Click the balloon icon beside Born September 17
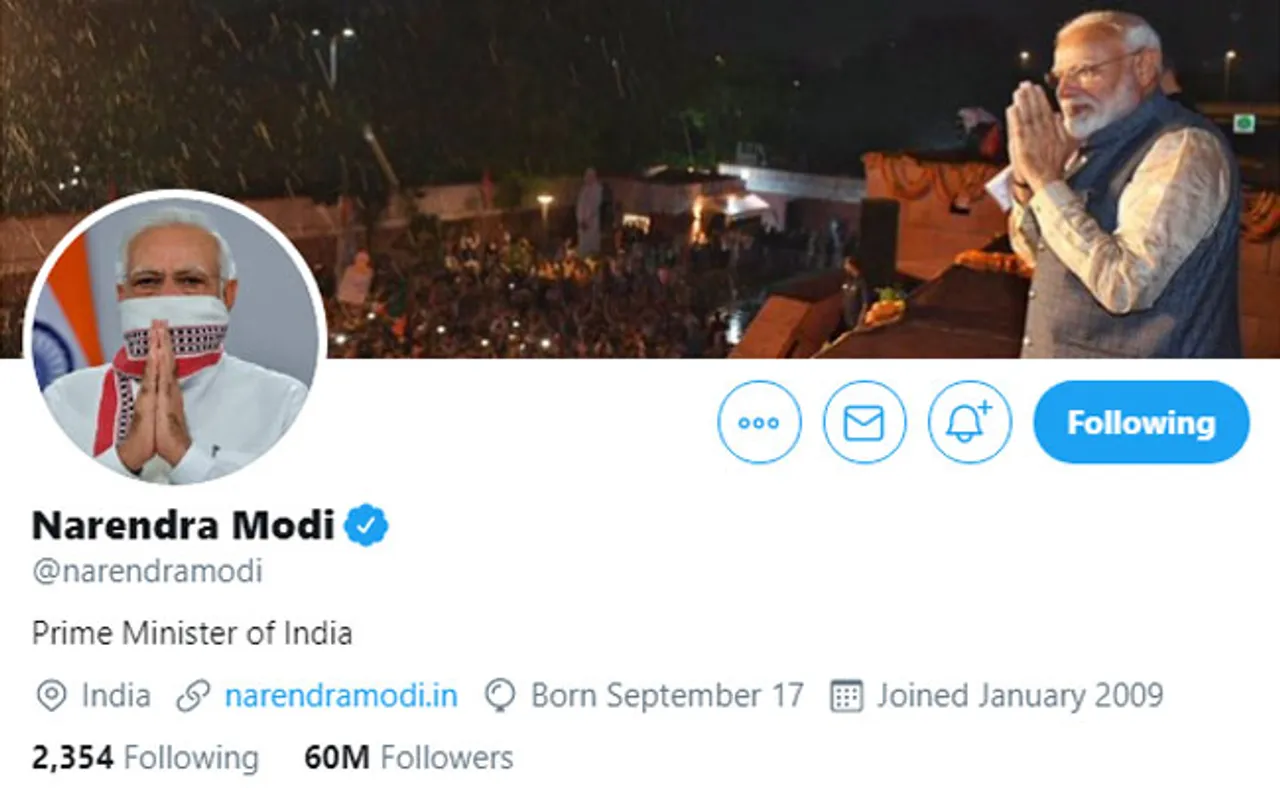The height and width of the screenshot is (788, 1280). click(498, 694)
